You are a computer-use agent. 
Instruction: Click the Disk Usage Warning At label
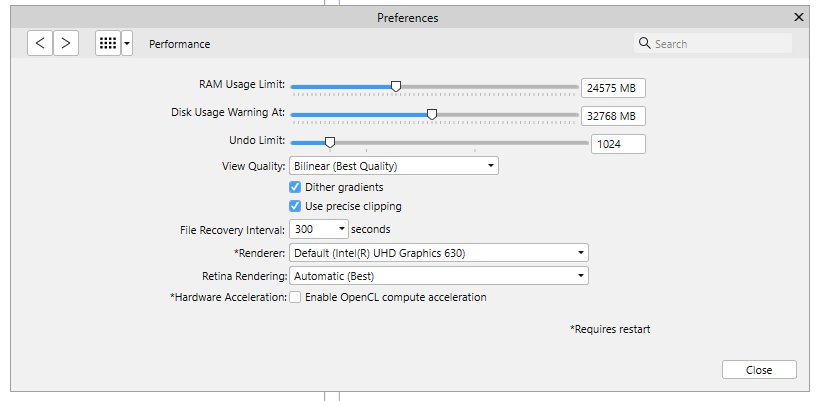[228, 112]
